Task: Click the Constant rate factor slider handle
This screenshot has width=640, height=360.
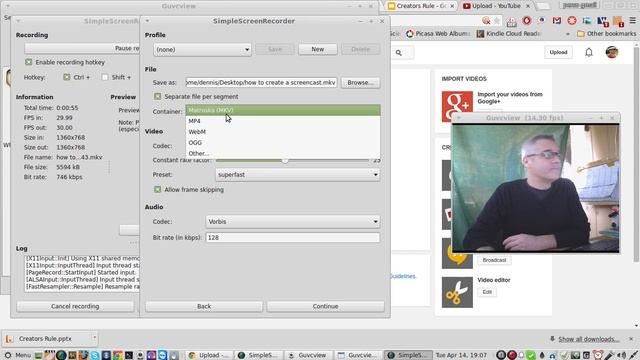Action: click(x=285, y=160)
